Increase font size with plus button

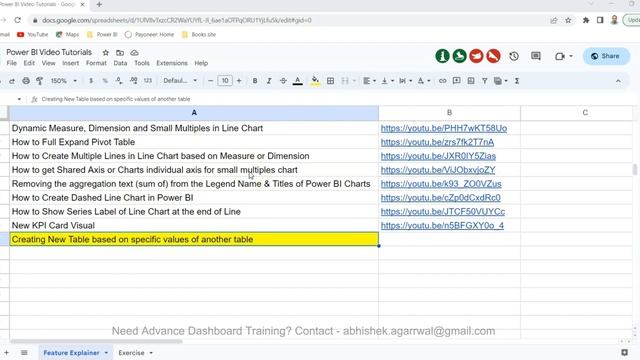point(239,81)
